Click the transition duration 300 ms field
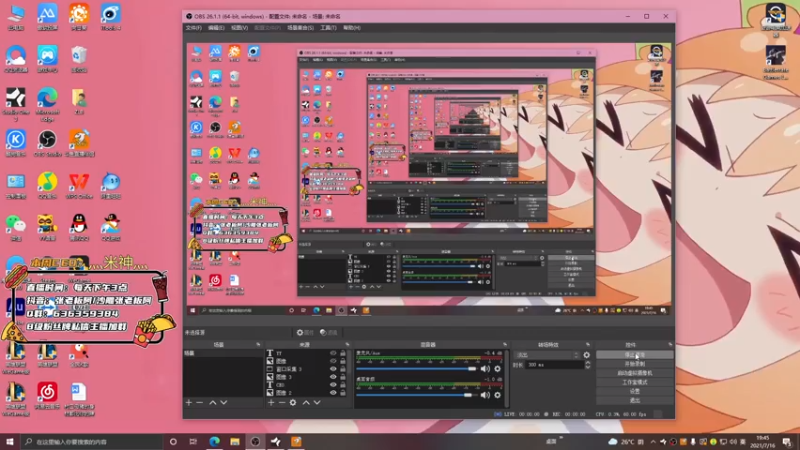800x450 pixels. point(555,365)
